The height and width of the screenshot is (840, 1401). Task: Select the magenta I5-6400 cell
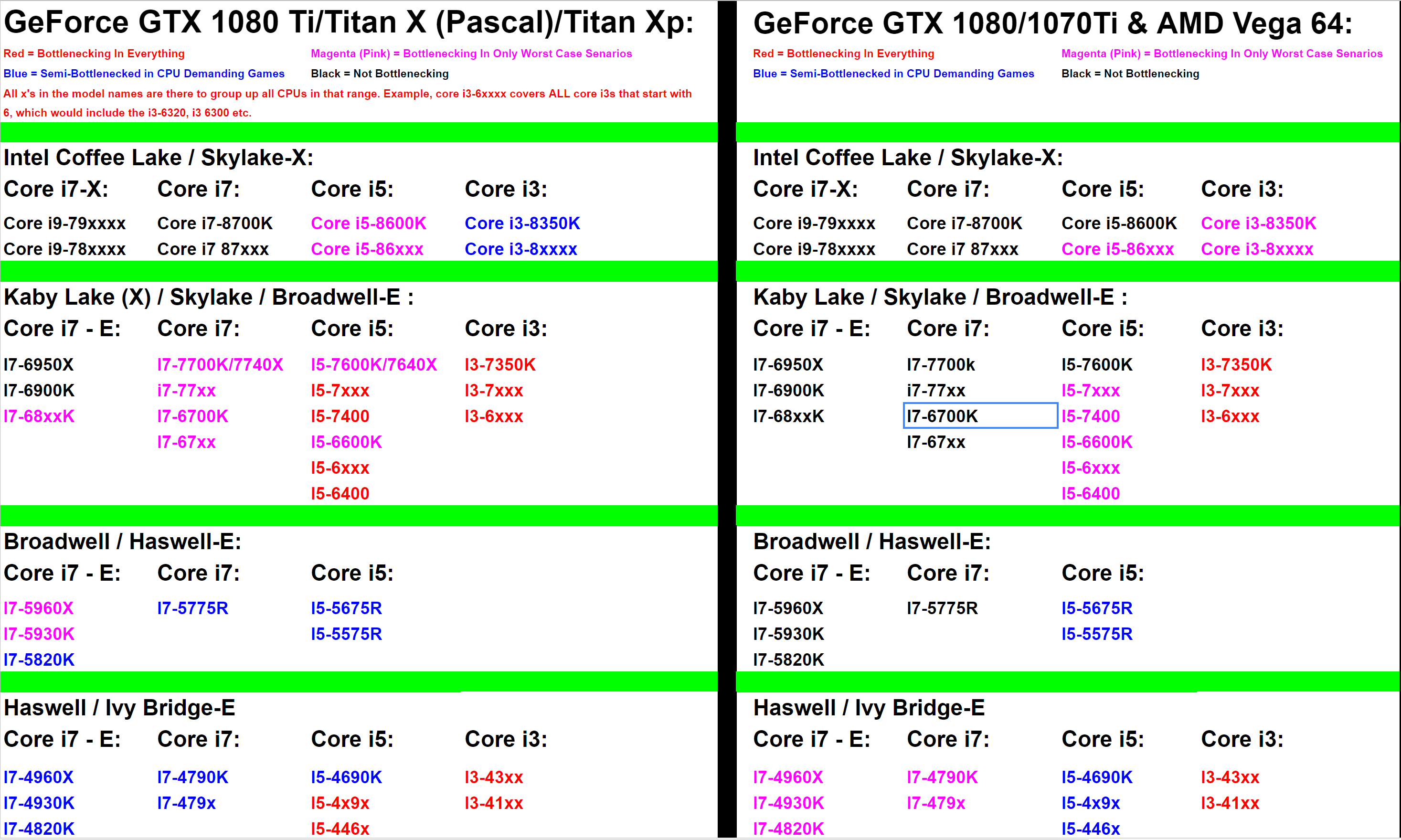pyautogui.click(x=1090, y=494)
